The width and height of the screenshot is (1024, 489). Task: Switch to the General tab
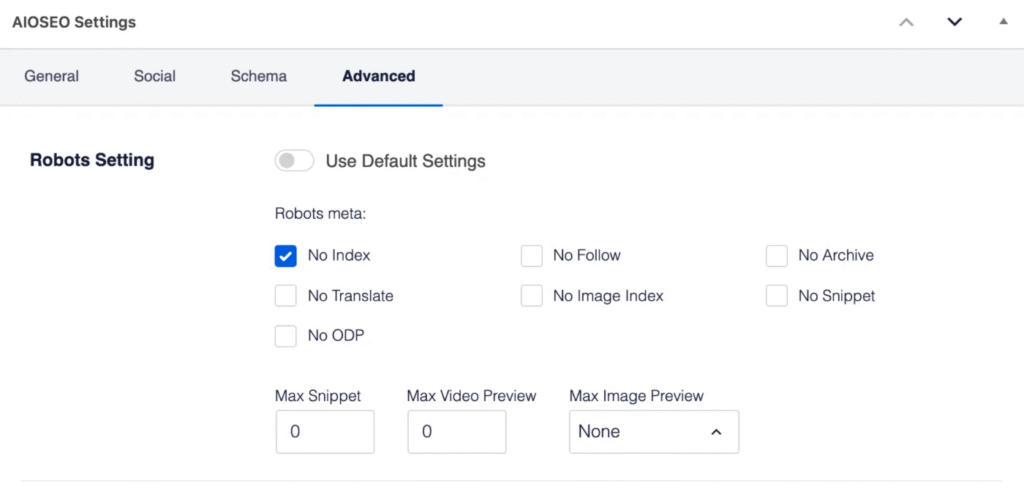click(52, 76)
